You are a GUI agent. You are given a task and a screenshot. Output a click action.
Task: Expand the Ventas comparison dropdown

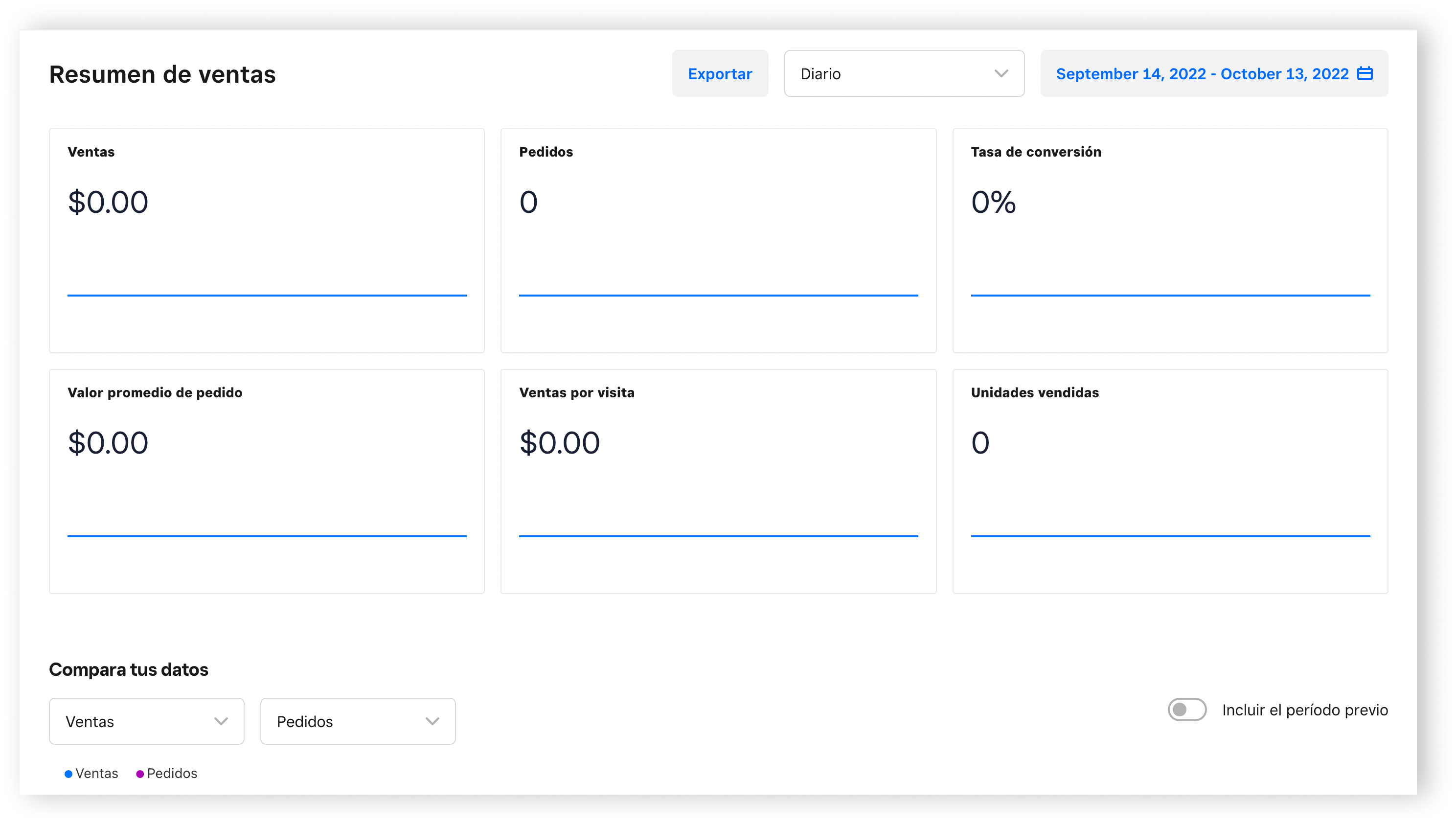[146, 721]
